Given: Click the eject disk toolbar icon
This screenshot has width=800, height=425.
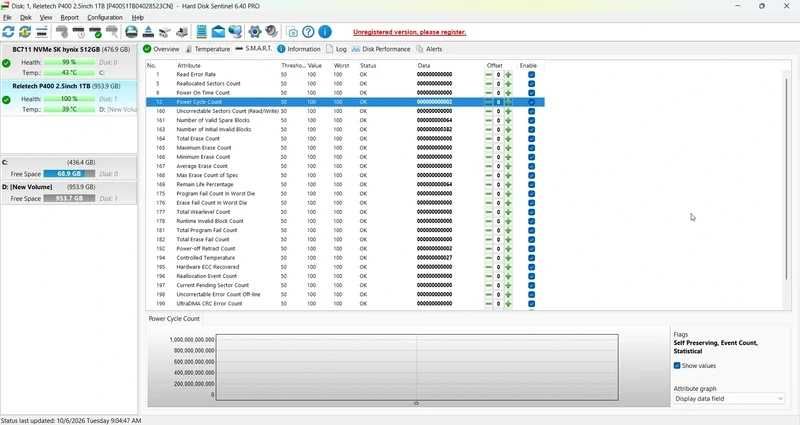Looking at the screenshot, I should pos(148,32).
